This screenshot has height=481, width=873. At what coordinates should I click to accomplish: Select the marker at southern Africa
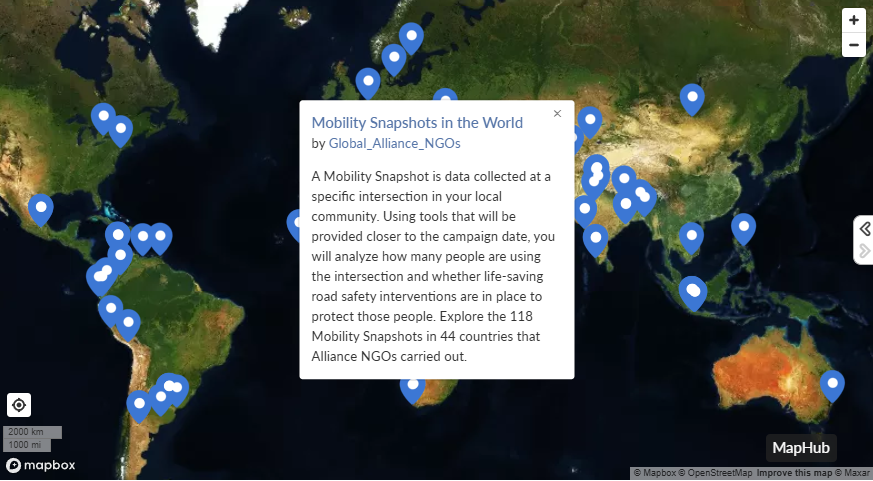tap(412, 387)
